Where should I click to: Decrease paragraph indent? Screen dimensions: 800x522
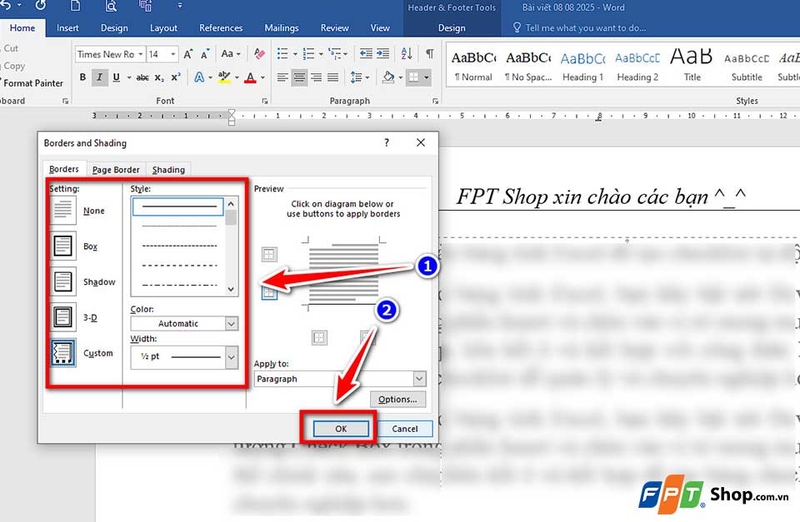click(366, 54)
